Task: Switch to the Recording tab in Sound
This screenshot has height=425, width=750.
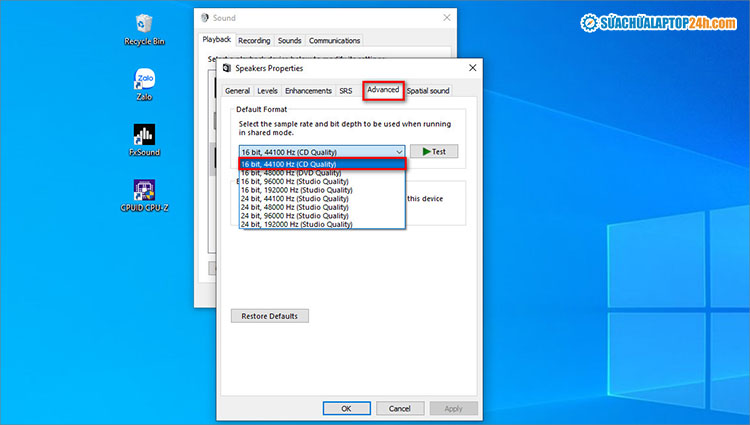Action: (x=254, y=41)
